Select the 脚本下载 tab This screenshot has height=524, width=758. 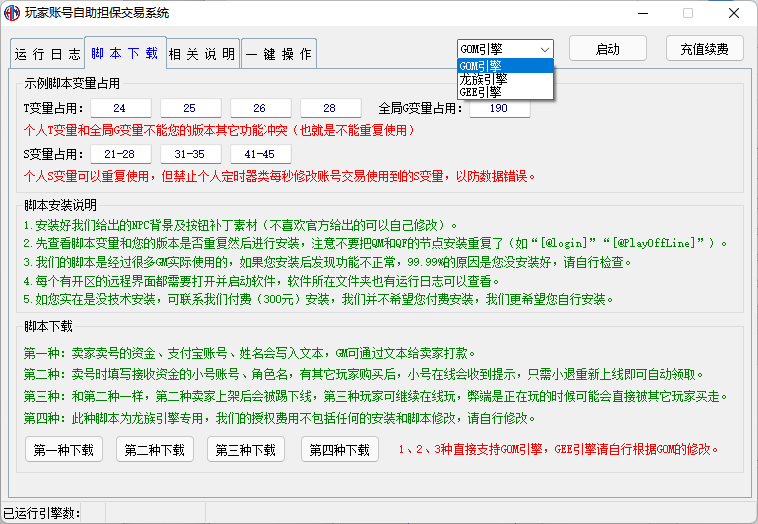pos(125,53)
